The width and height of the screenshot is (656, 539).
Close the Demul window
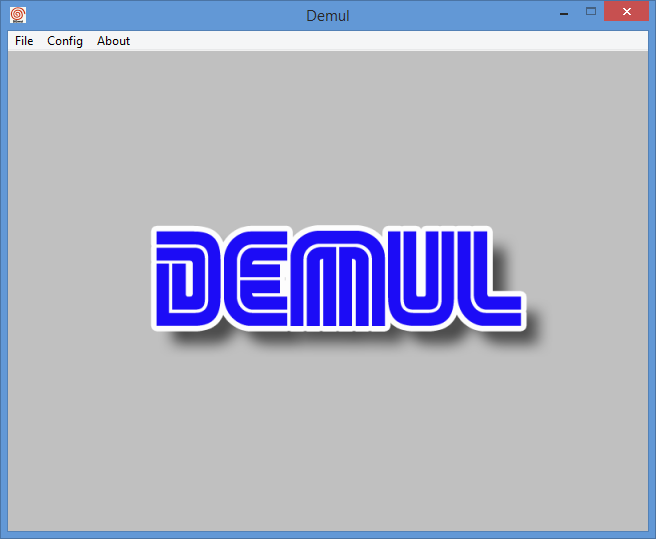(626, 12)
